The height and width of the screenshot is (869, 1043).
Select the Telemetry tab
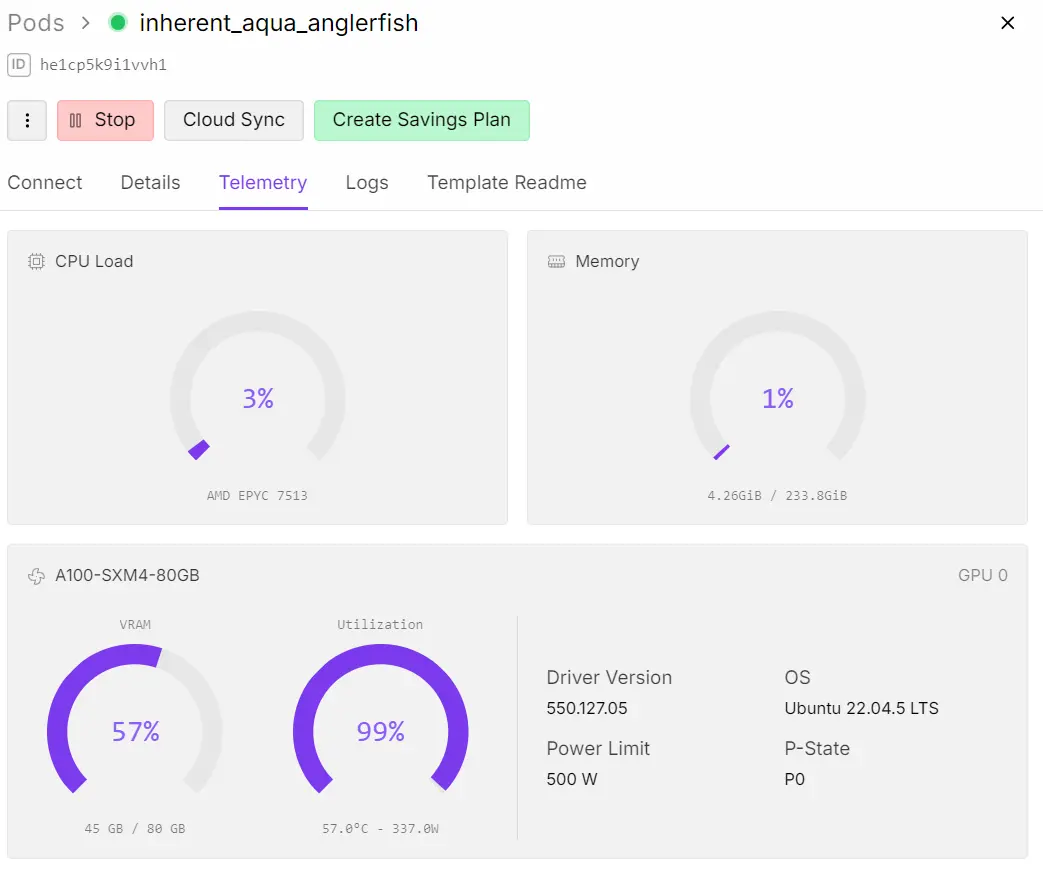pyautogui.click(x=263, y=183)
